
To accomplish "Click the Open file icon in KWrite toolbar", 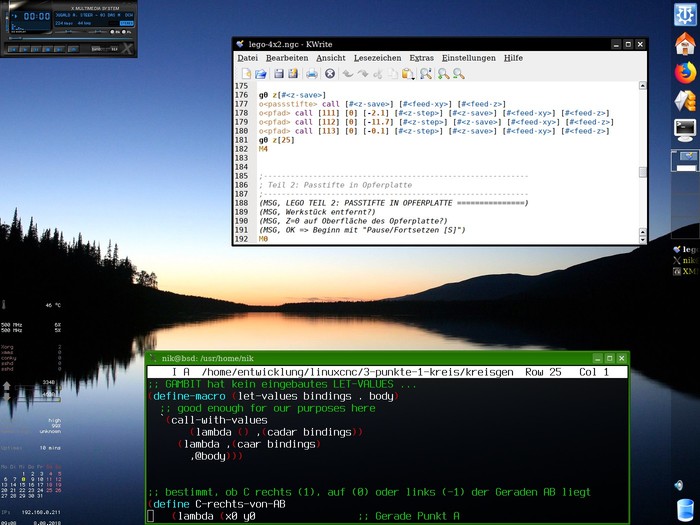I will point(261,74).
